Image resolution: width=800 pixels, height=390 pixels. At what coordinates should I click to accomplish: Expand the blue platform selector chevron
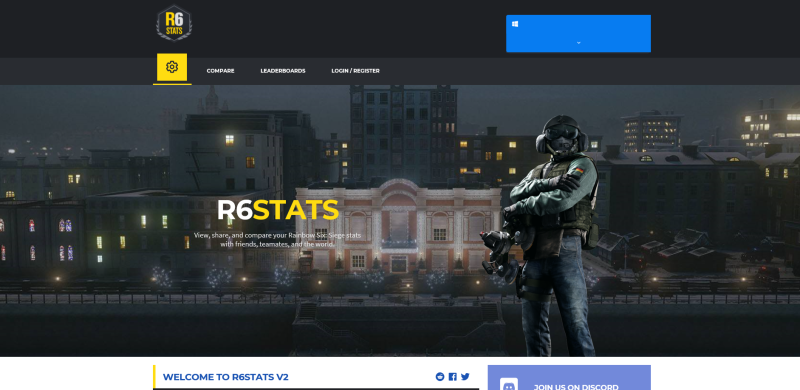579,43
